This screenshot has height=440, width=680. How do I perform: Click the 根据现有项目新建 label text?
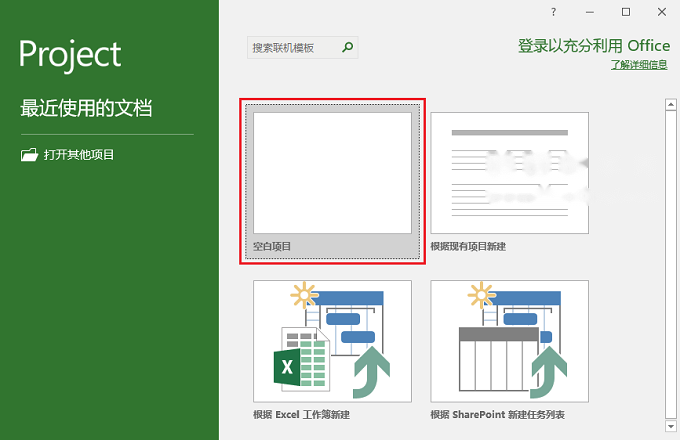[x=468, y=247]
